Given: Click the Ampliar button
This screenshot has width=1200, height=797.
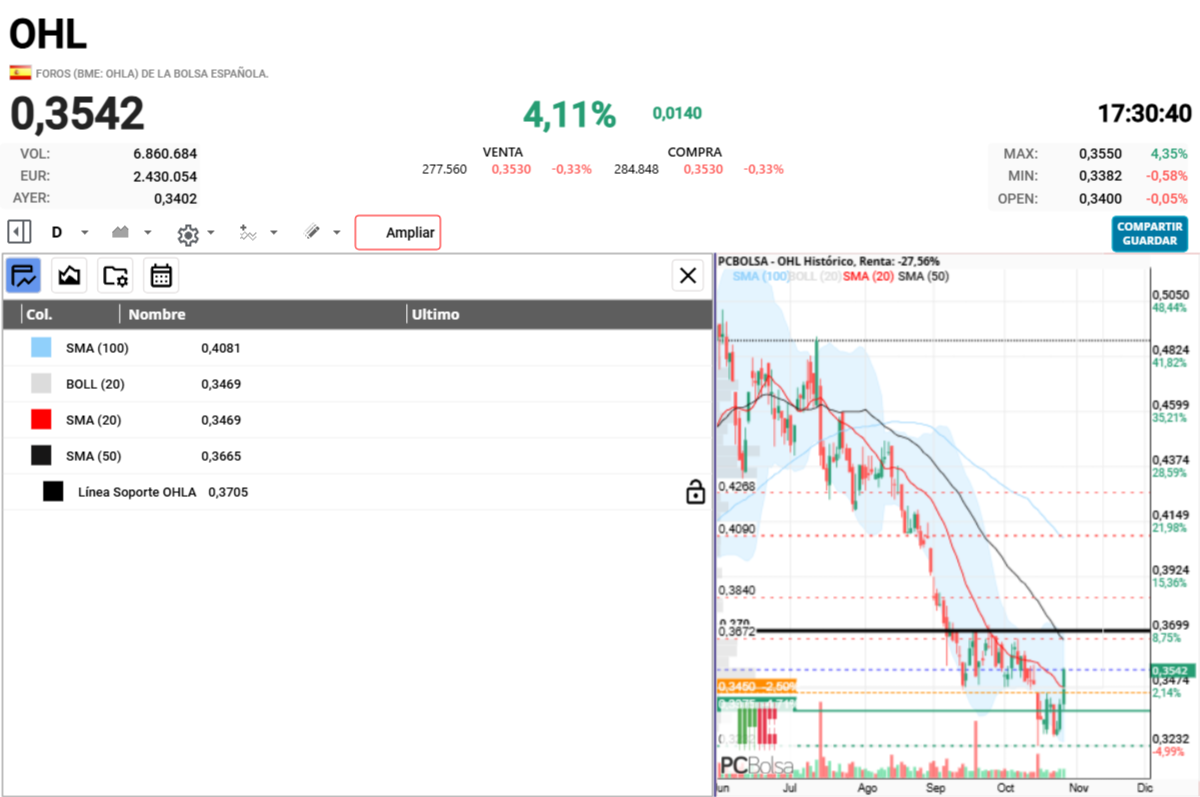Looking at the screenshot, I should pyautogui.click(x=398, y=232).
